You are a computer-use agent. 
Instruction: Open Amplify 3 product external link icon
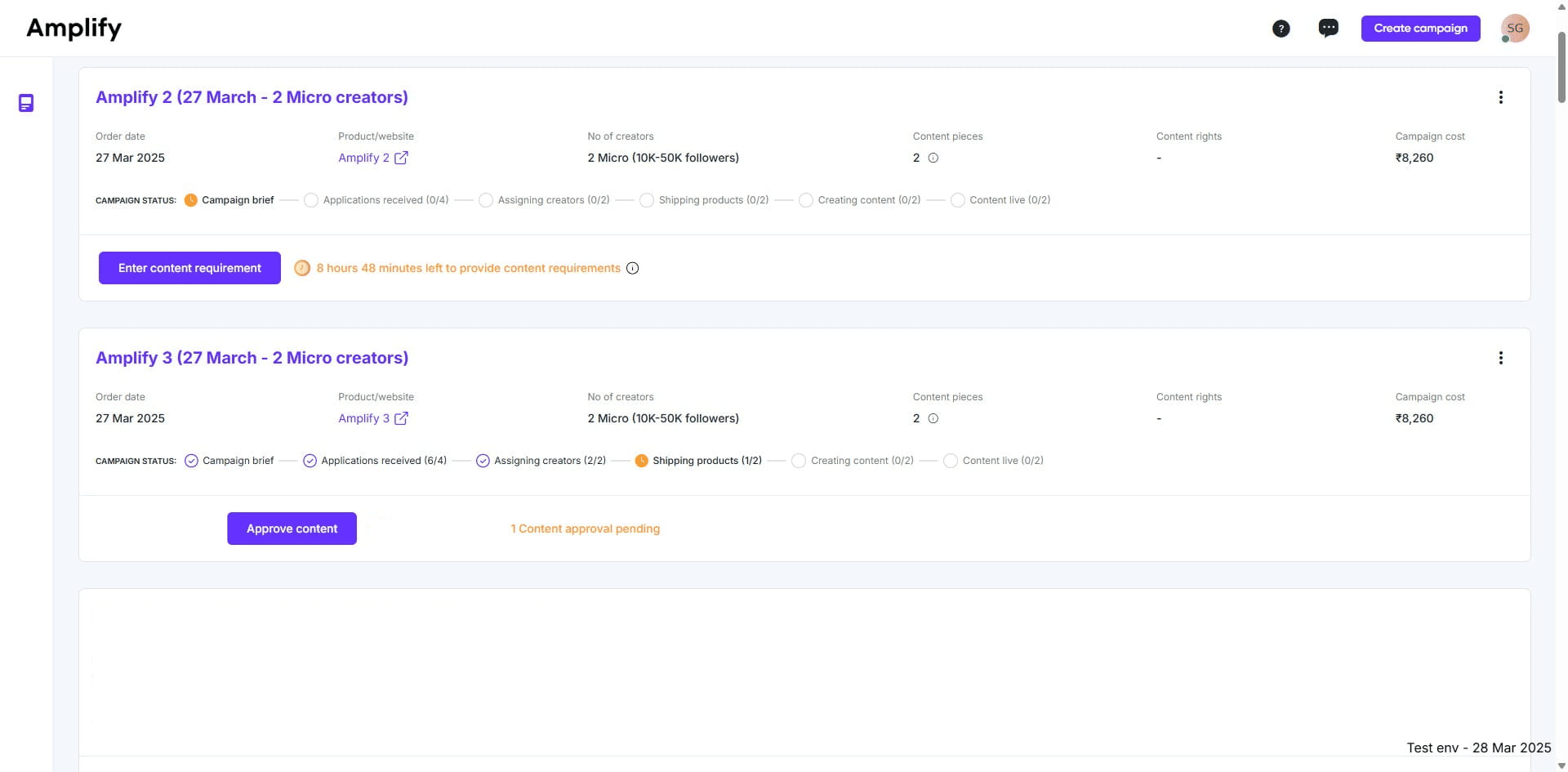(401, 418)
